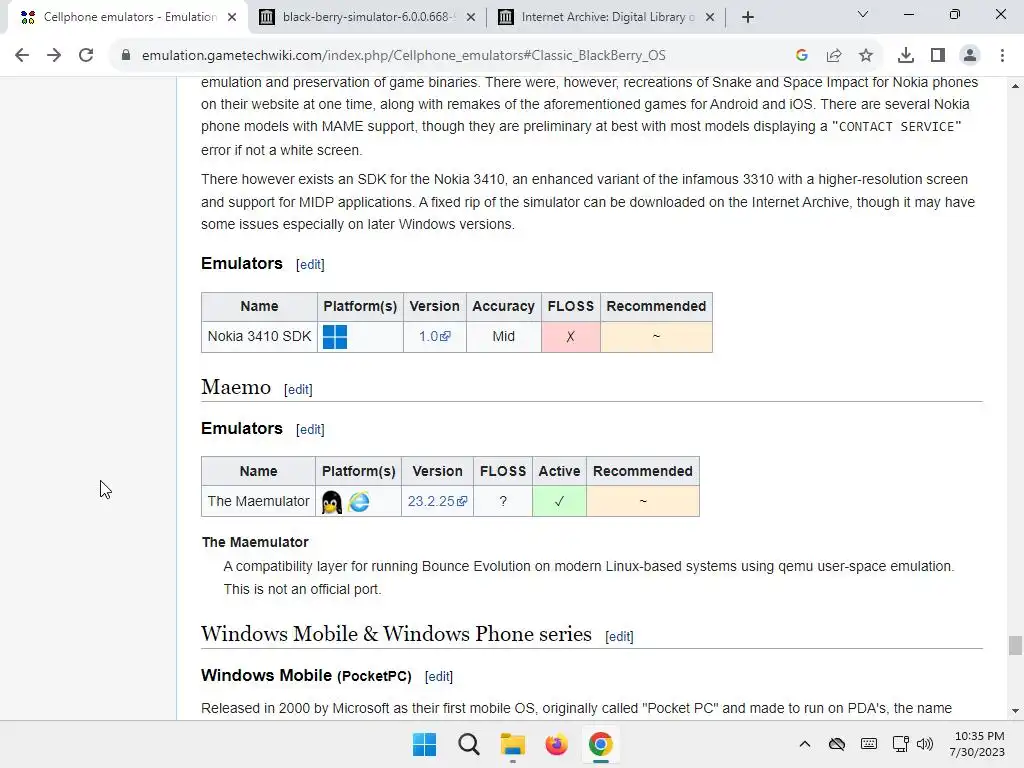
Task: Open cloud sync tray icon
Action: [837, 744]
